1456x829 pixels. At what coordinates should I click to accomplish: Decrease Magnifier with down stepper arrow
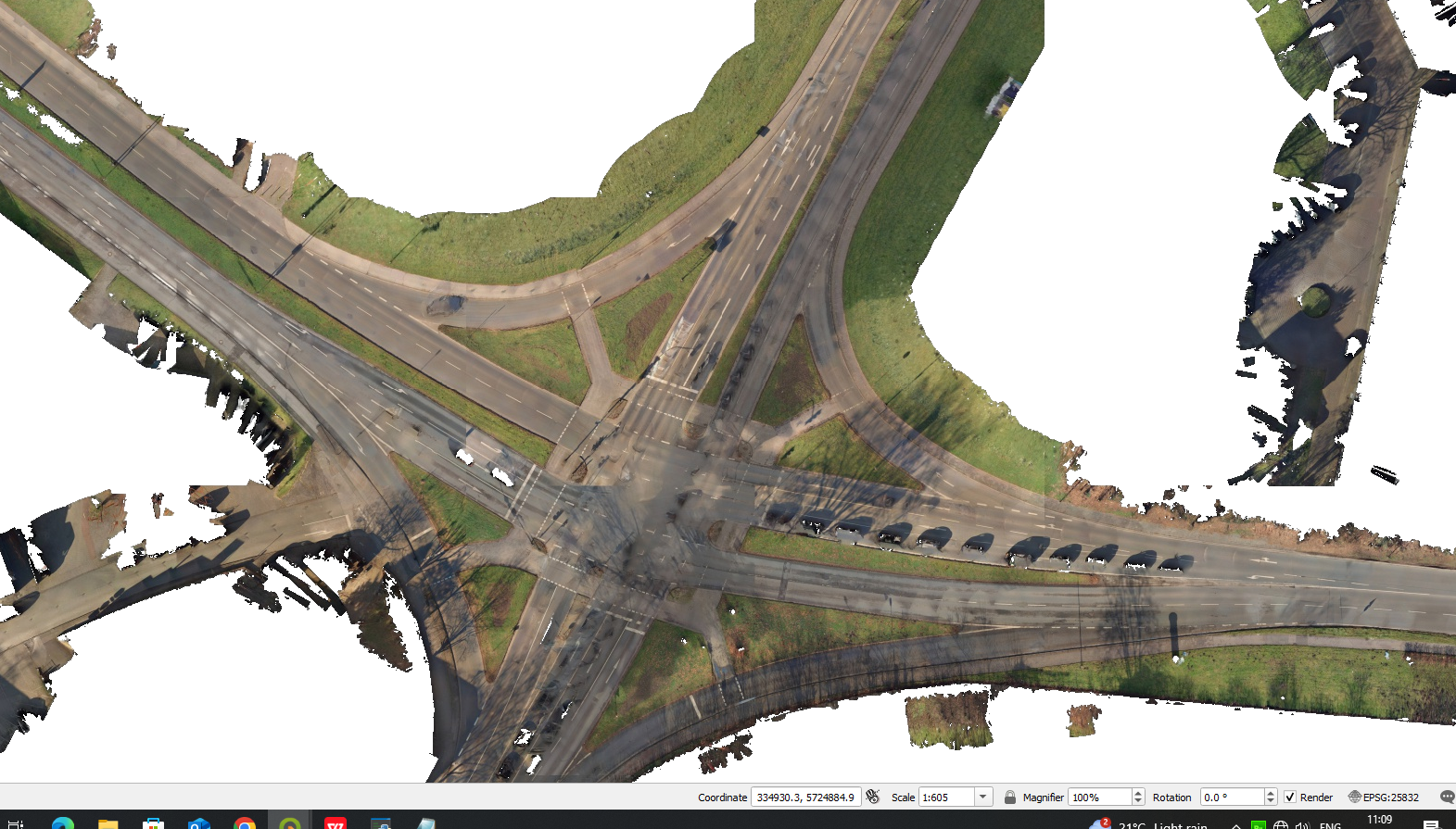[1138, 801]
